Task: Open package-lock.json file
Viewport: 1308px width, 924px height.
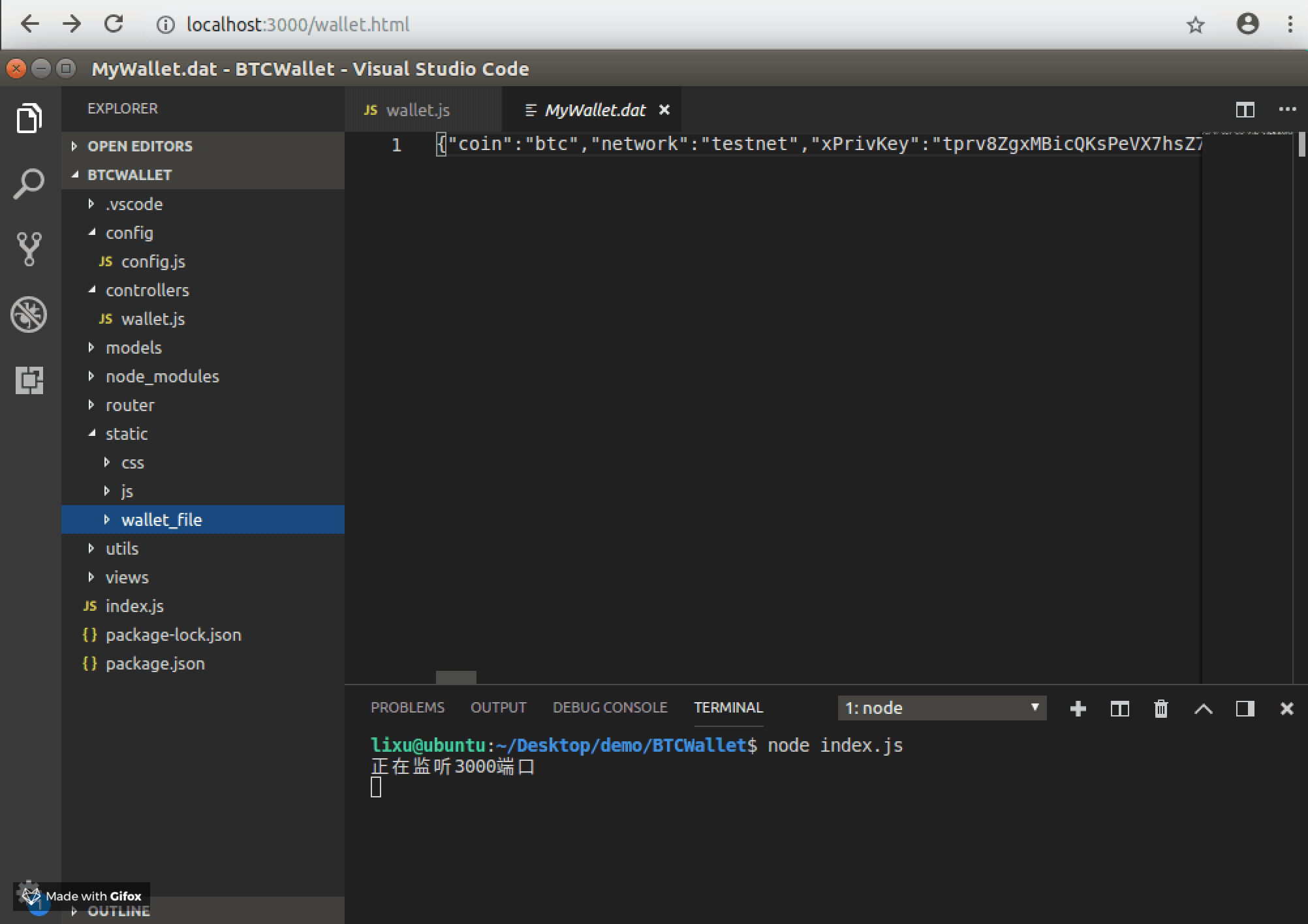Action: click(x=203, y=635)
